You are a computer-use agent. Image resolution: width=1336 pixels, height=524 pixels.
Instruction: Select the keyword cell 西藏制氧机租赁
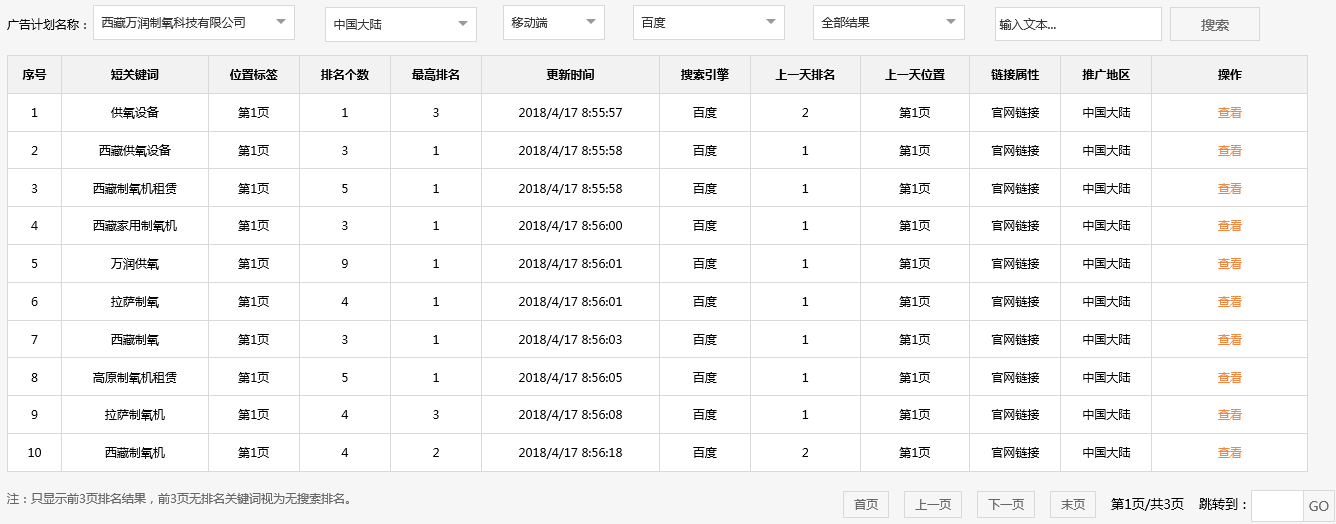tap(135, 189)
